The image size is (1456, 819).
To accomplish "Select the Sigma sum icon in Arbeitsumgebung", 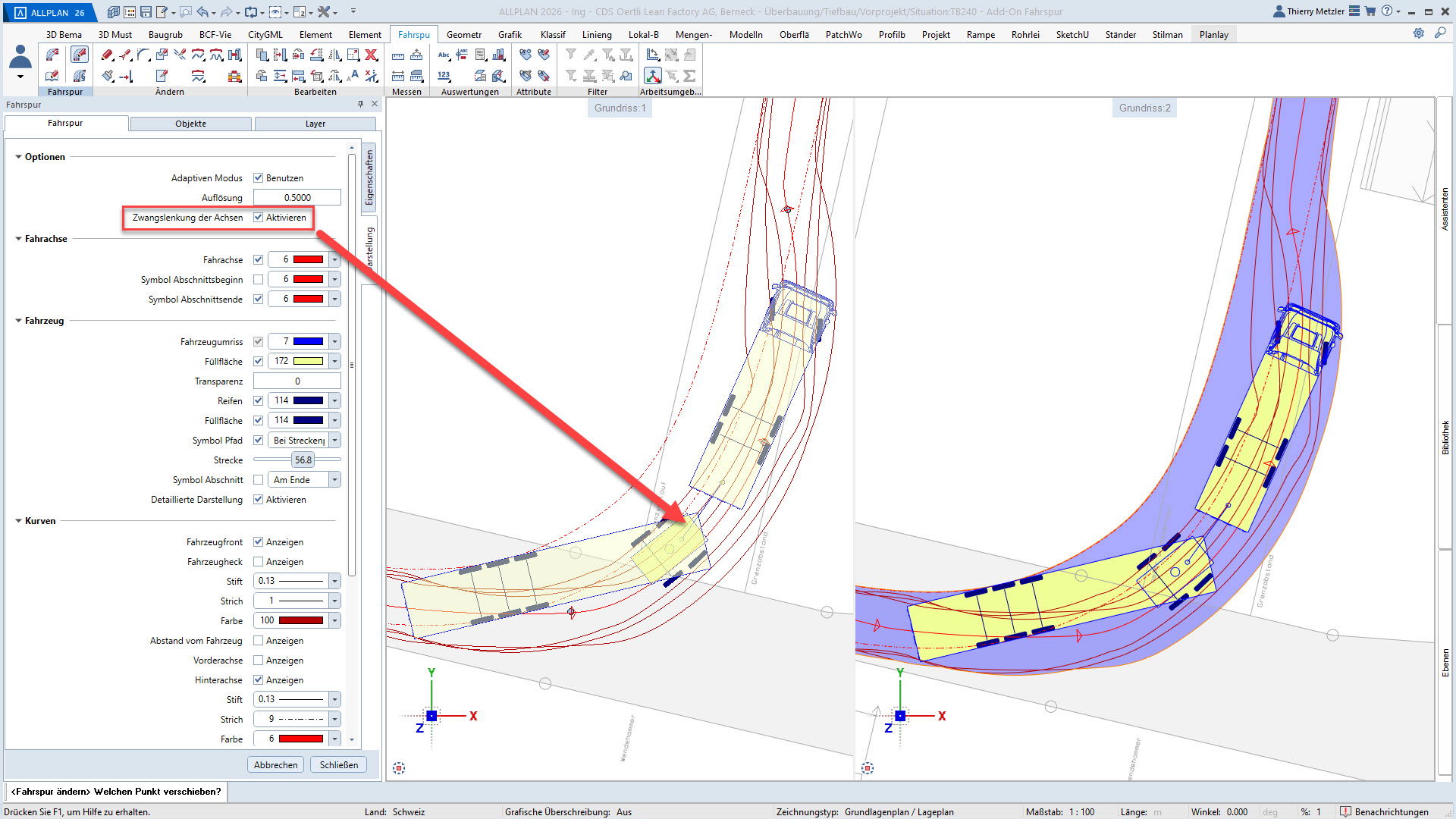I will pos(689,76).
